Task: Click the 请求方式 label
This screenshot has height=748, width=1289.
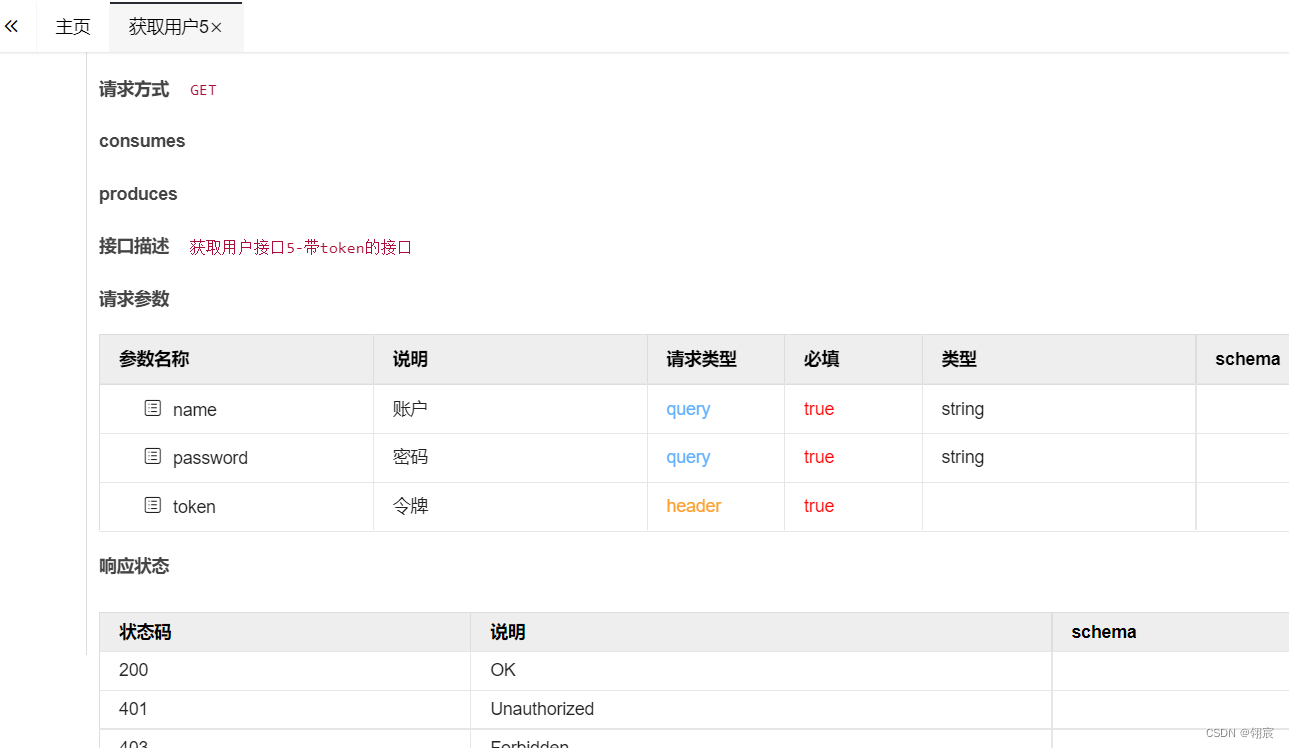Action: [x=134, y=89]
